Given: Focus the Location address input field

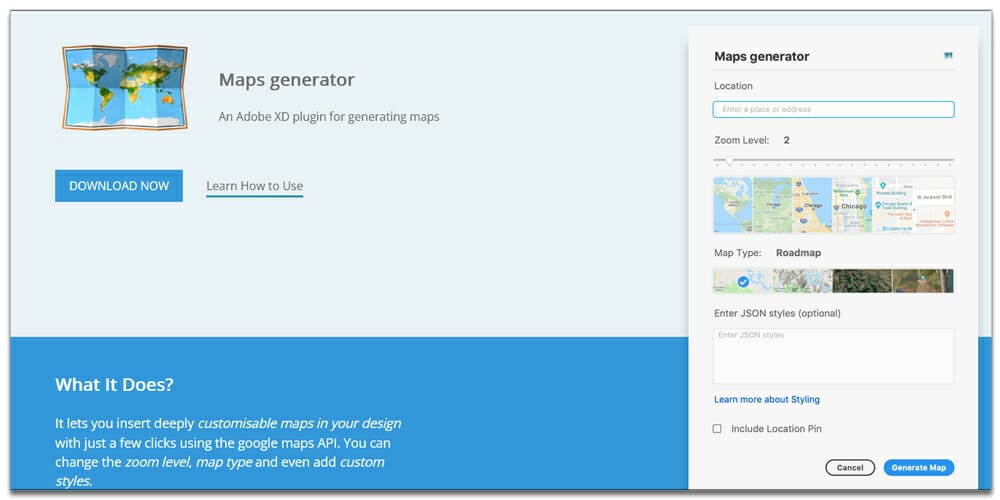Looking at the screenshot, I should (x=834, y=109).
